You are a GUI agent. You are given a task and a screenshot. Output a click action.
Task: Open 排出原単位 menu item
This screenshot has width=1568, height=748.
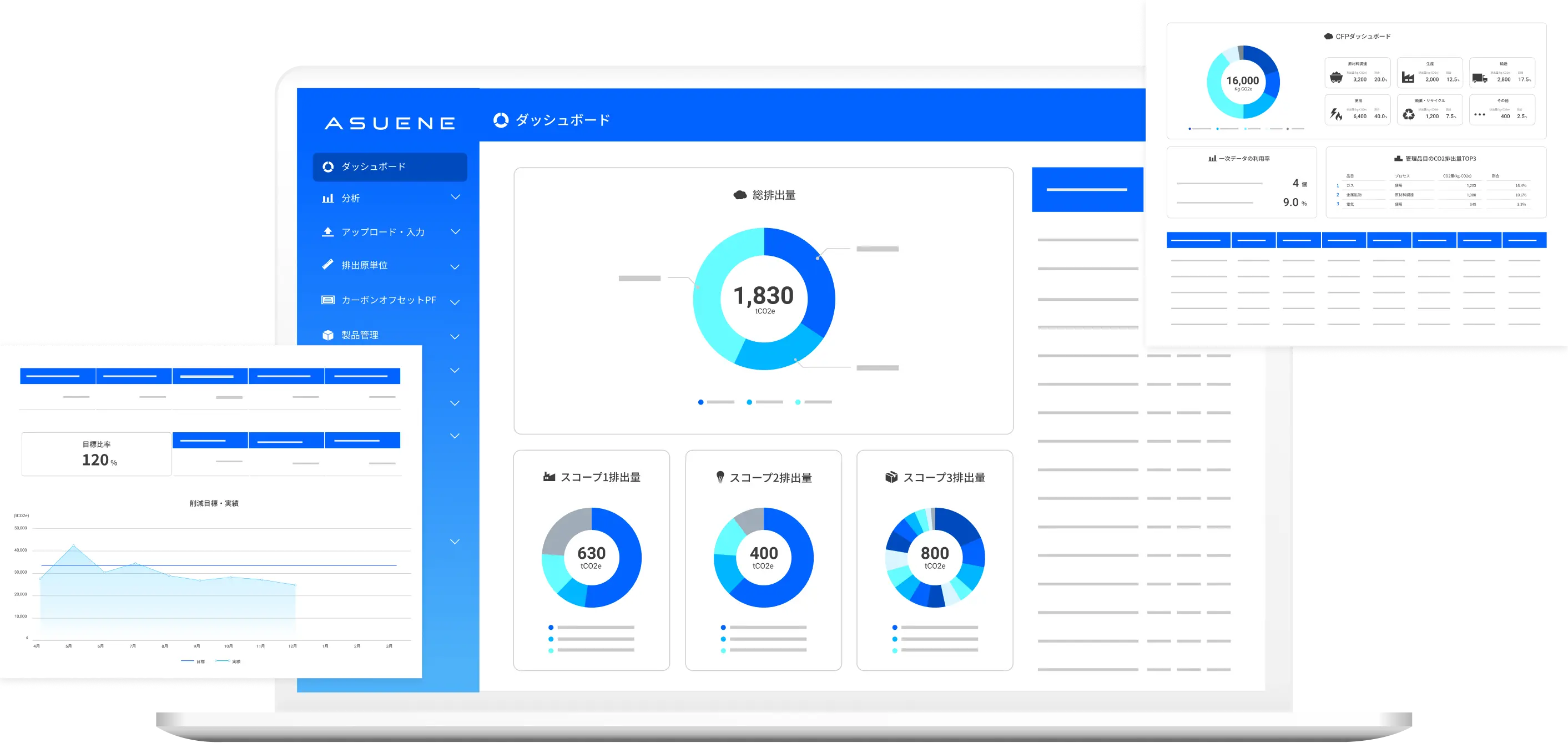coord(364,265)
